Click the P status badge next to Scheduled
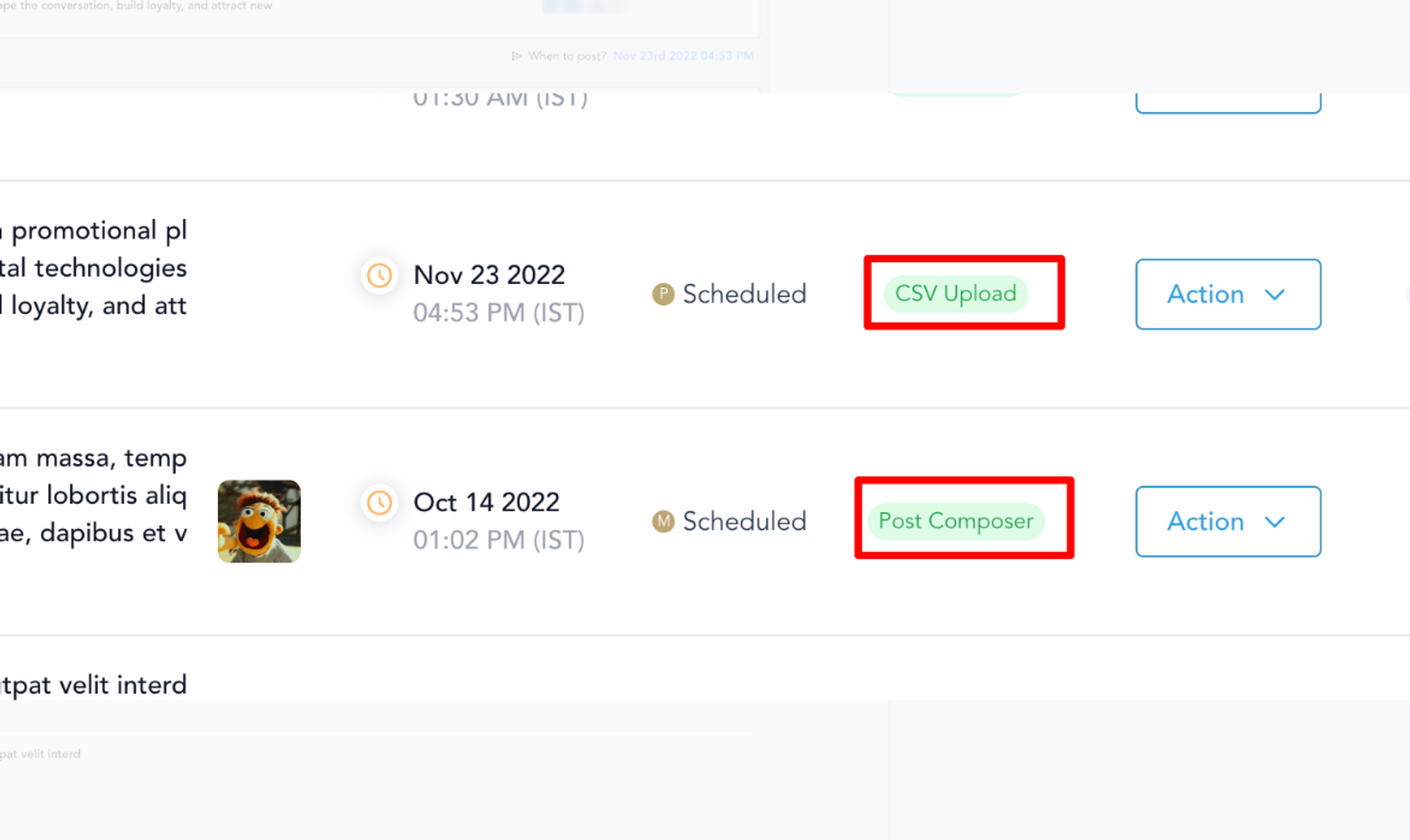Image resolution: width=1410 pixels, height=840 pixels. (663, 294)
